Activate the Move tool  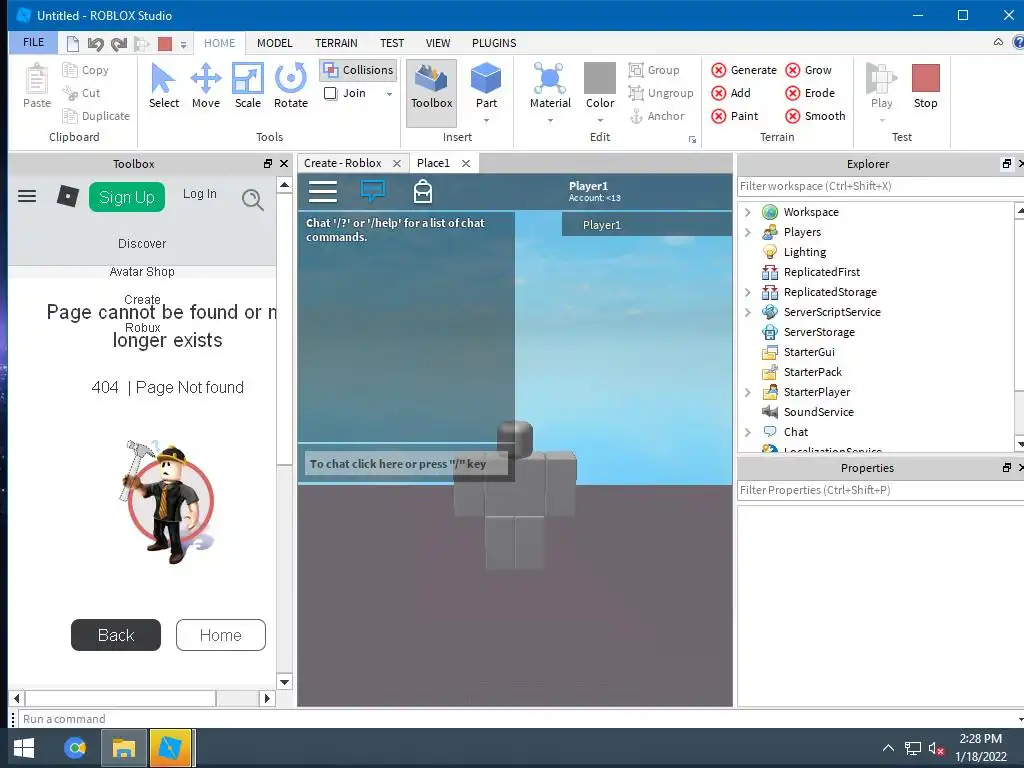(206, 79)
